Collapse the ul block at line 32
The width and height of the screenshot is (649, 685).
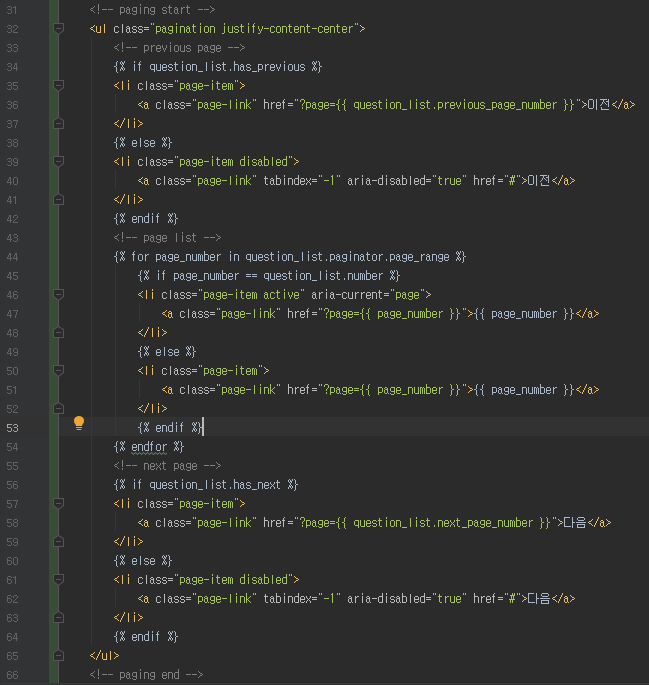coord(59,29)
